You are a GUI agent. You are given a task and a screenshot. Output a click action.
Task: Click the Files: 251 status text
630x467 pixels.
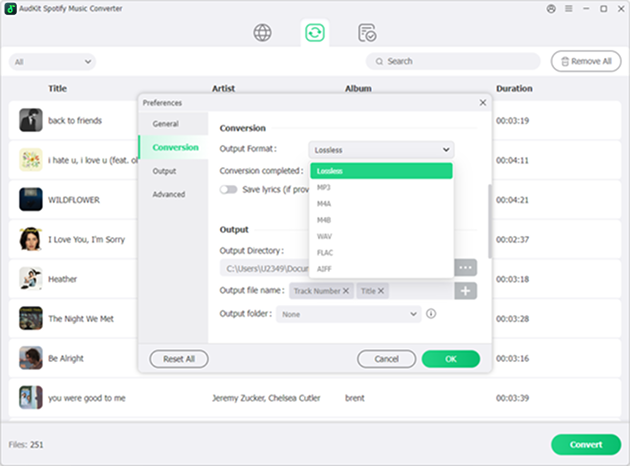click(26, 444)
